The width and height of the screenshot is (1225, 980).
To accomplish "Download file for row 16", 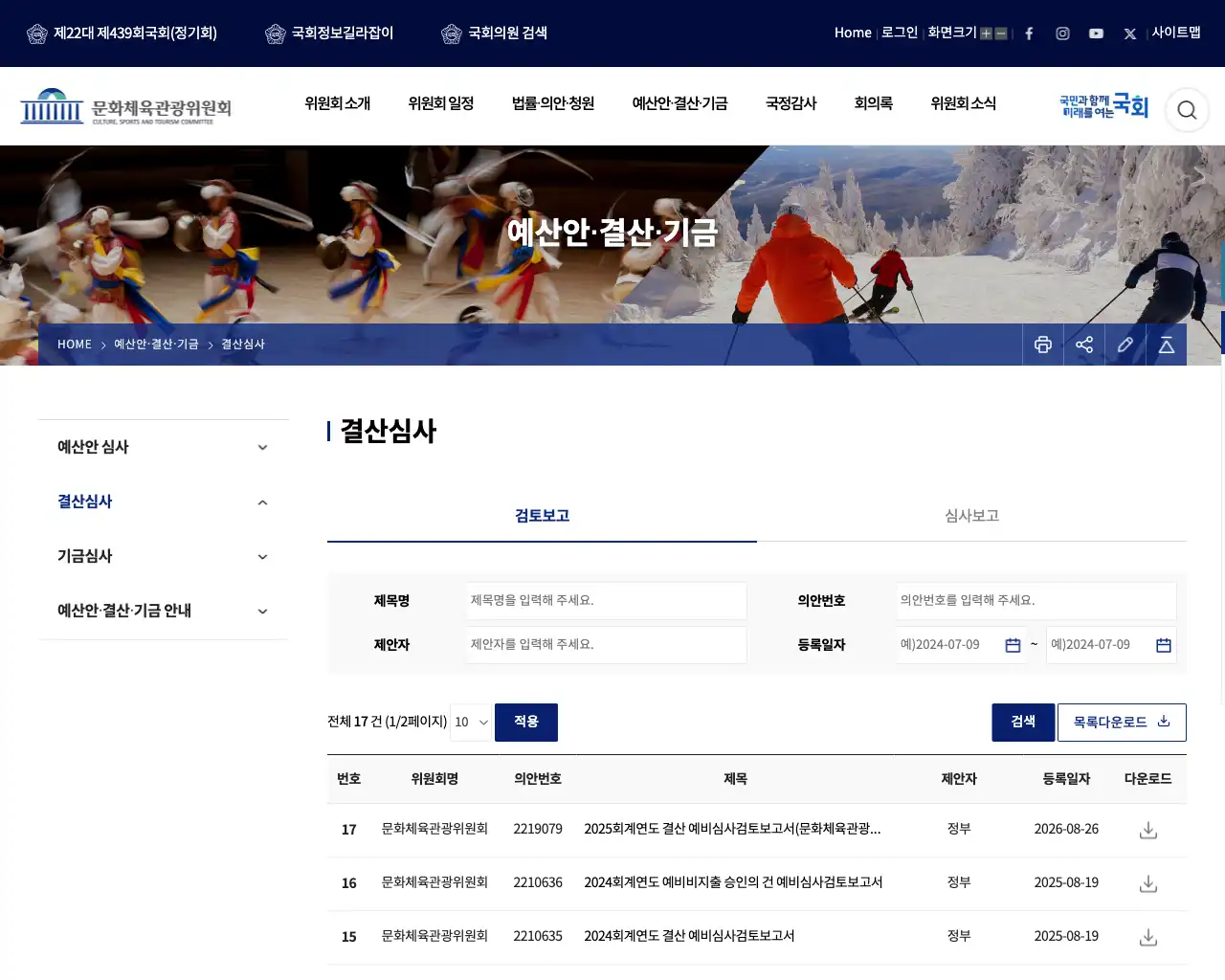I will tap(1148, 883).
